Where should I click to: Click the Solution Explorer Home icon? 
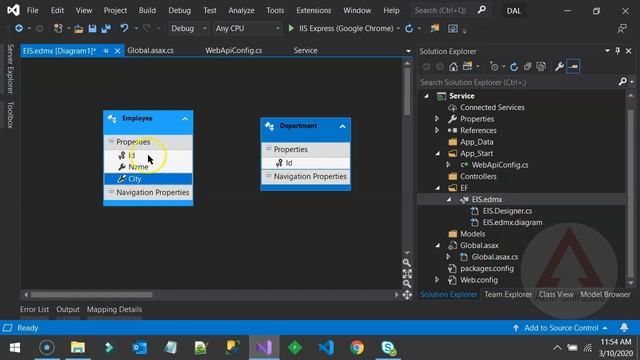(453, 67)
